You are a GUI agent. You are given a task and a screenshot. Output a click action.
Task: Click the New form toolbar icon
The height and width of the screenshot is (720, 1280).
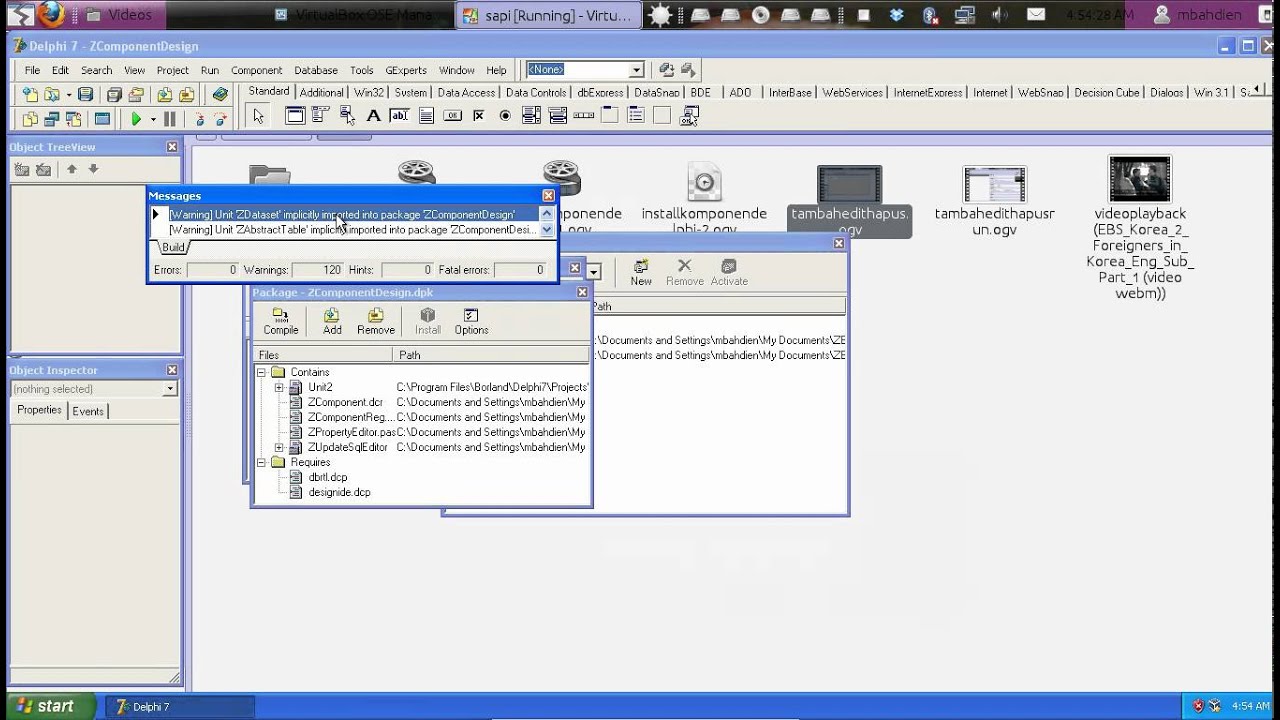102,118
